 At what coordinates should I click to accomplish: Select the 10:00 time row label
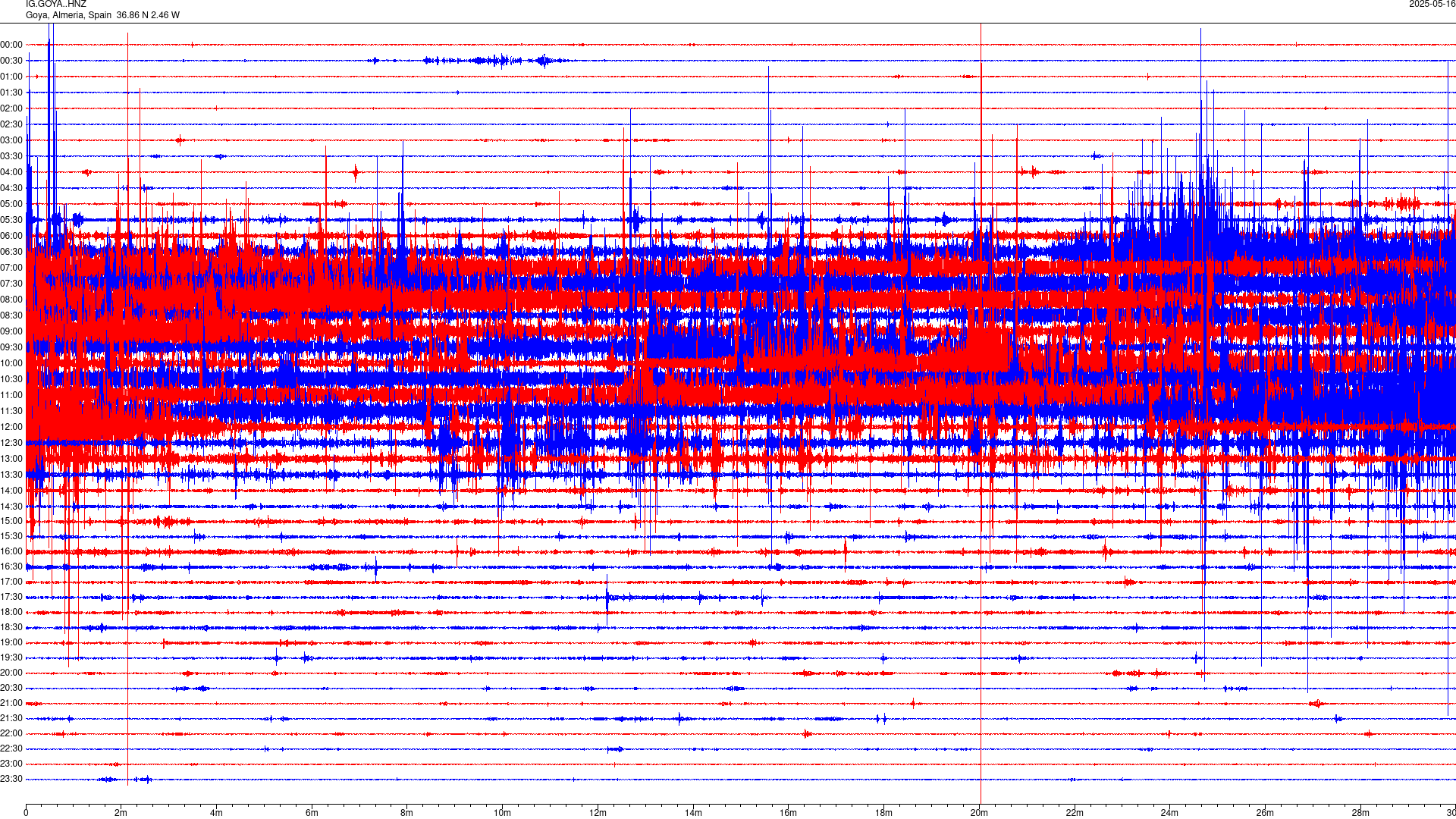[11, 363]
